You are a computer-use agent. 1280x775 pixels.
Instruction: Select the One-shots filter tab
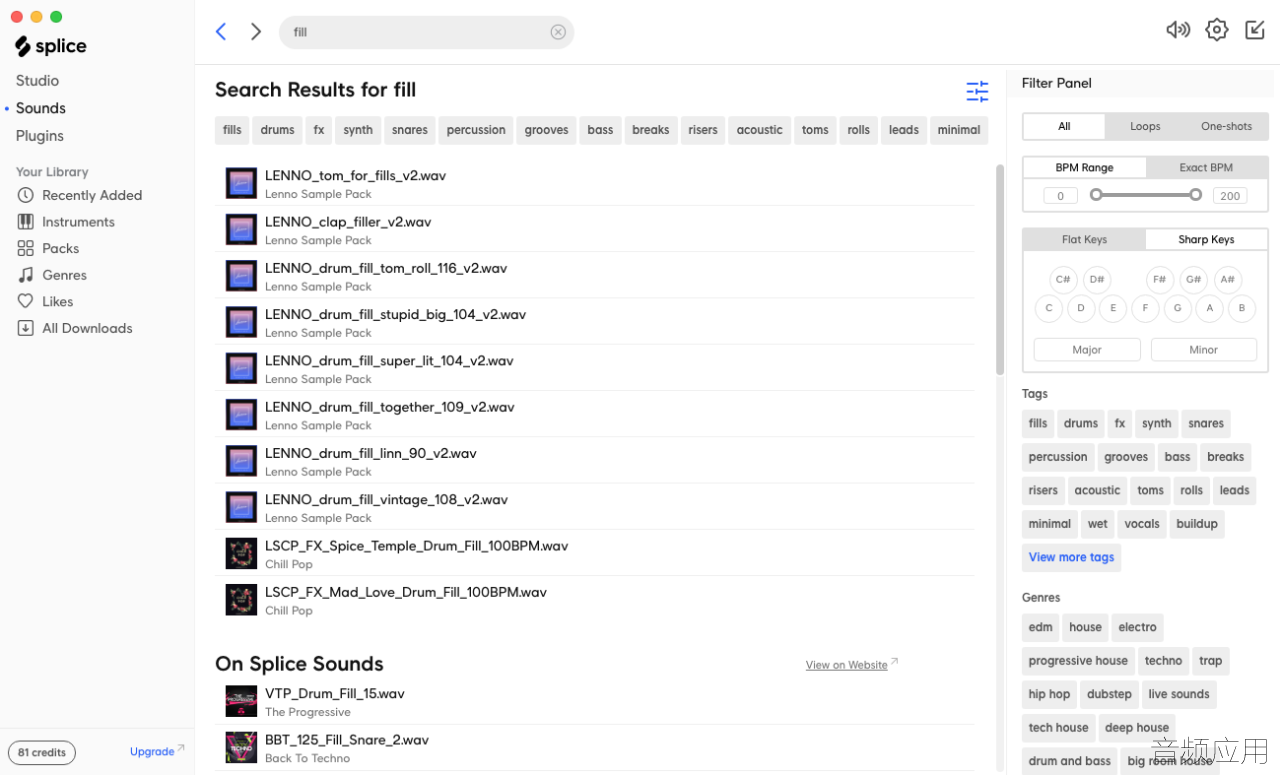coord(1226,126)
